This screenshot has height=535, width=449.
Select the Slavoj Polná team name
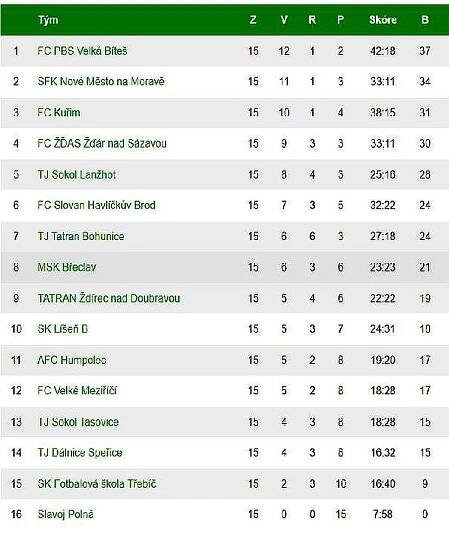click(66, 514)
